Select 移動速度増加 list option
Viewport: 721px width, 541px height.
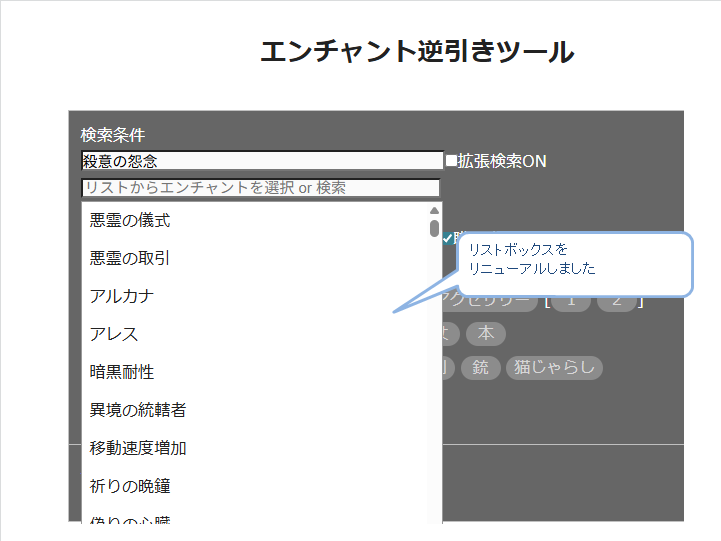coord(138,448)
